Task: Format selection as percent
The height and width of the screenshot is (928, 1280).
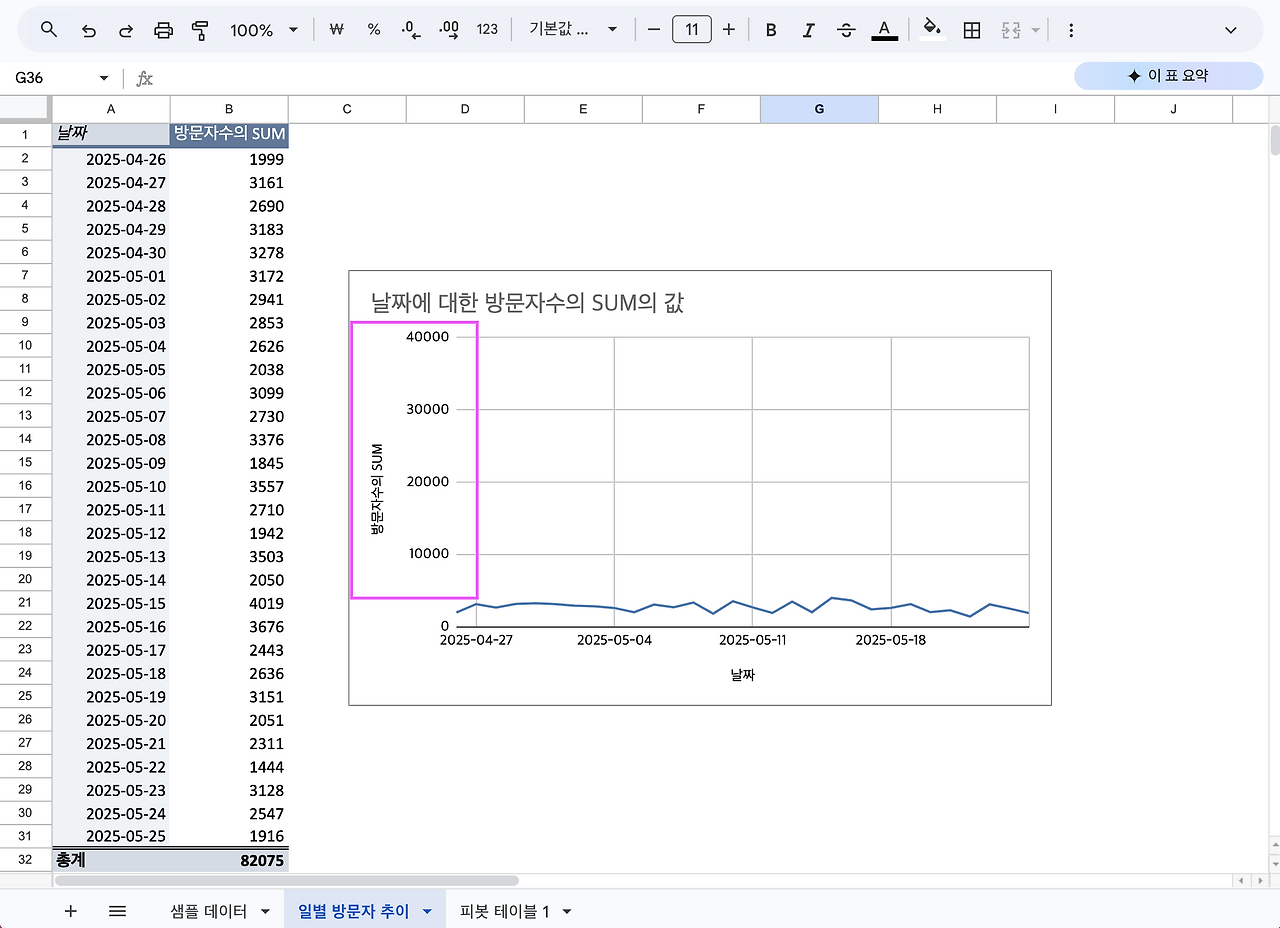Action: (x=373, y=30)
